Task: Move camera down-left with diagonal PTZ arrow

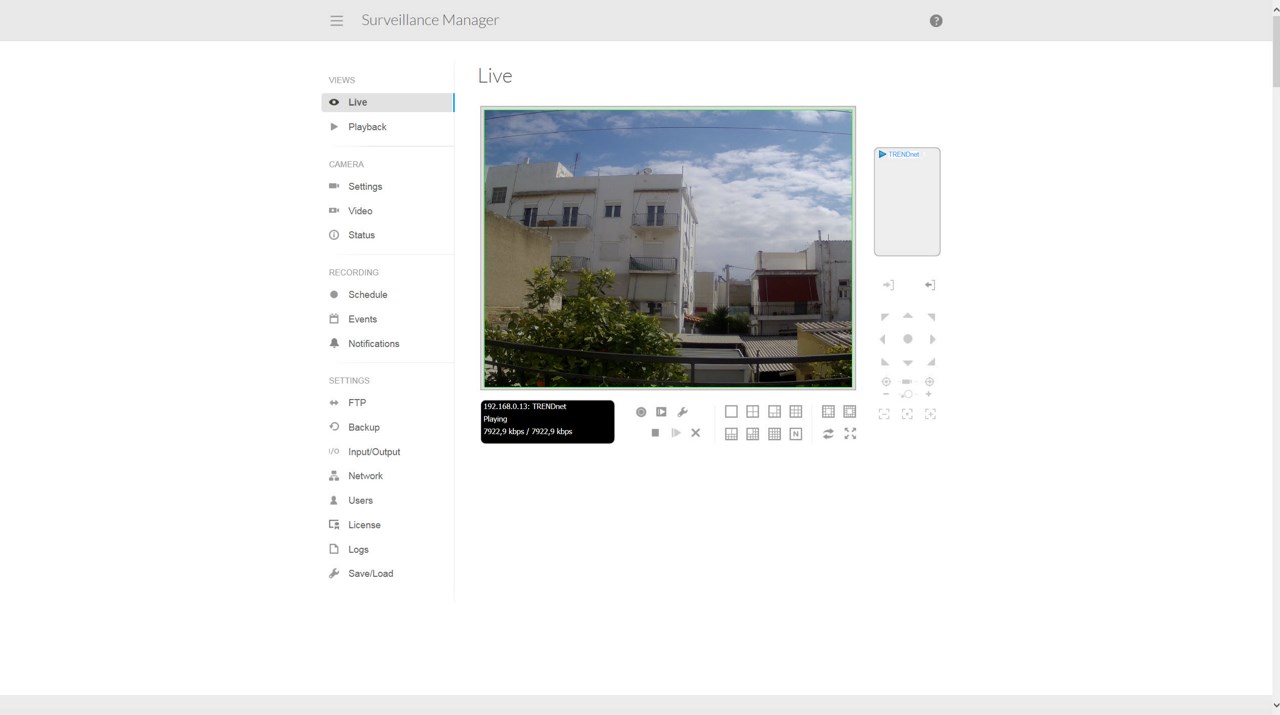Action: click(884, 362)
